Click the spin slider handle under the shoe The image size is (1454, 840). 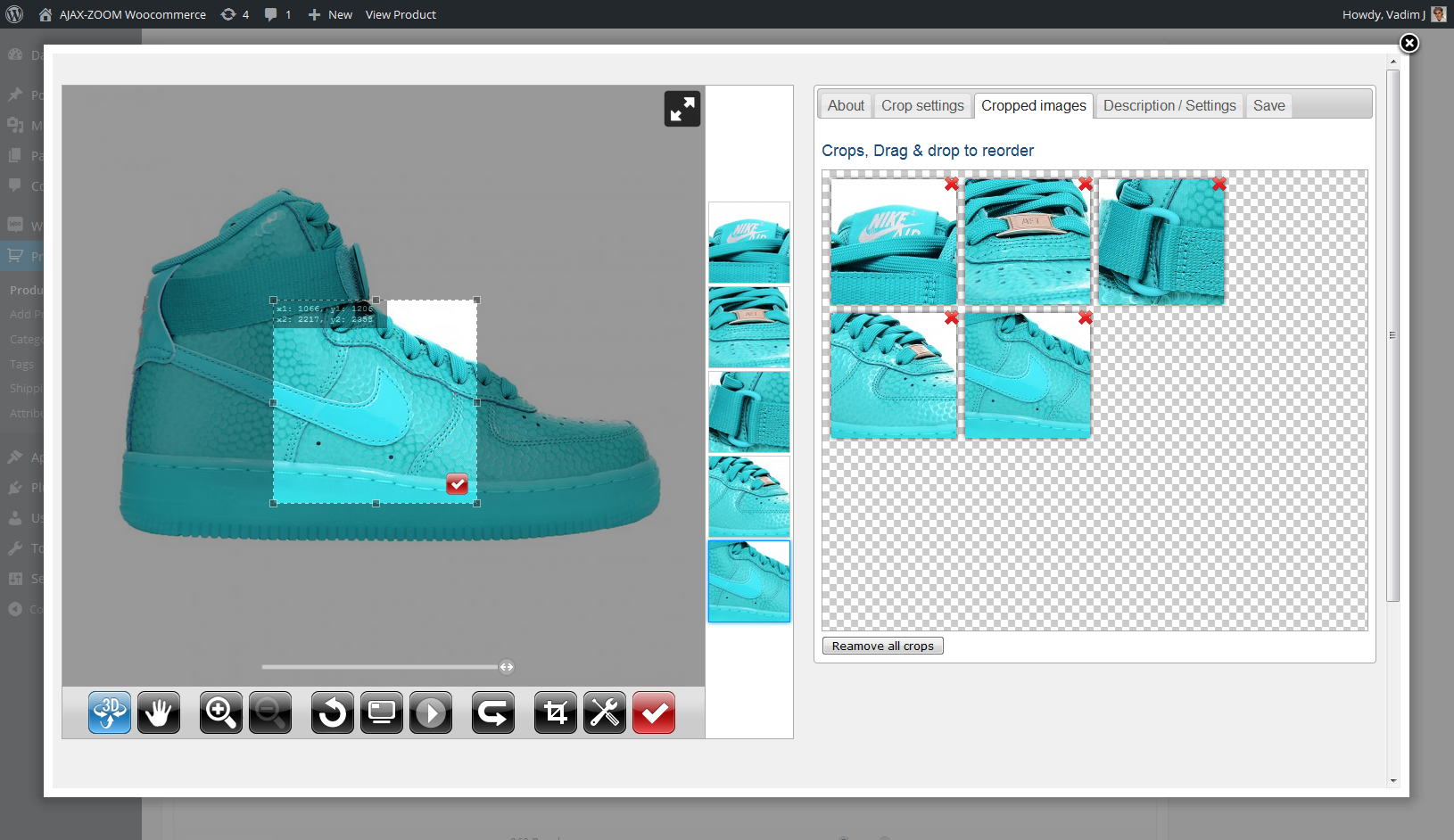pos(507,667)
